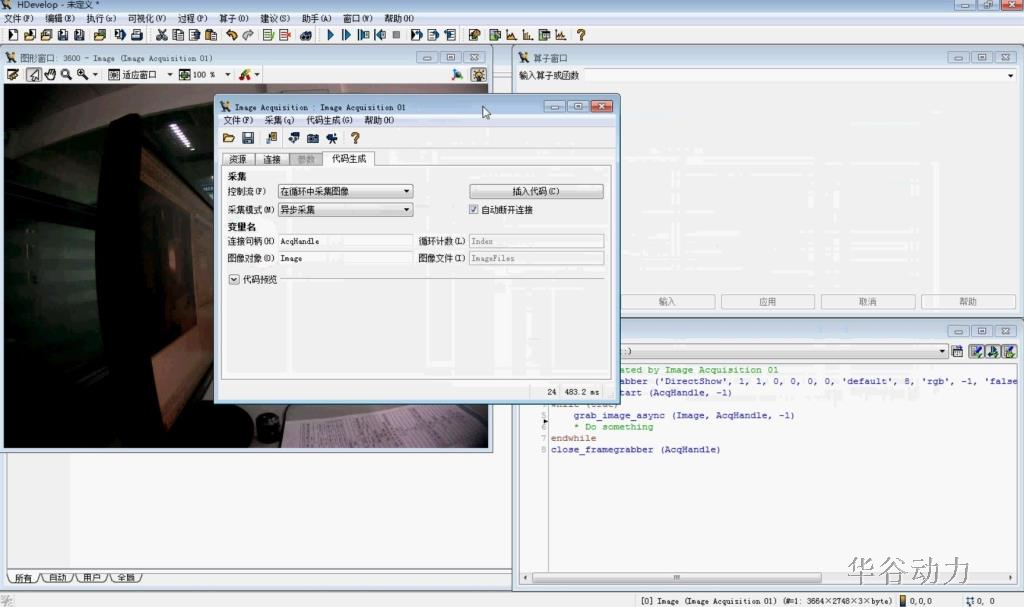
Task: Open the 适应窗口 dropdown arrow
Action: click(x=170, y=74)
